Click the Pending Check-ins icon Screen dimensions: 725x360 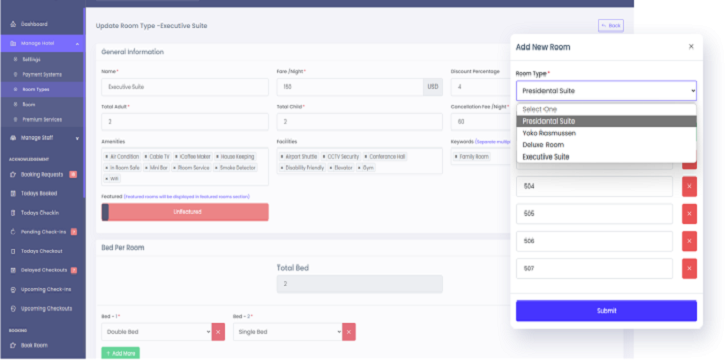(x=13, y=232)
